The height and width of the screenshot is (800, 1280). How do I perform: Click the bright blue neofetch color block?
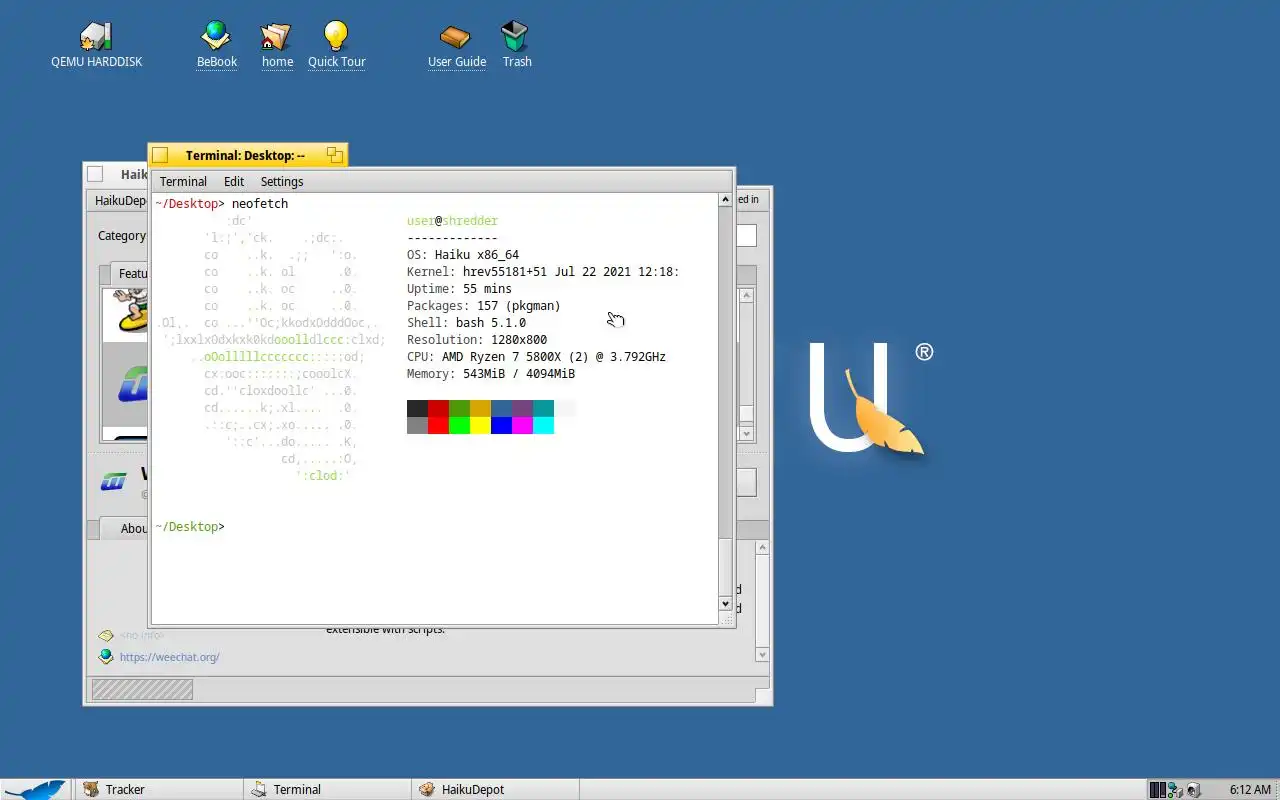[501, 425]
